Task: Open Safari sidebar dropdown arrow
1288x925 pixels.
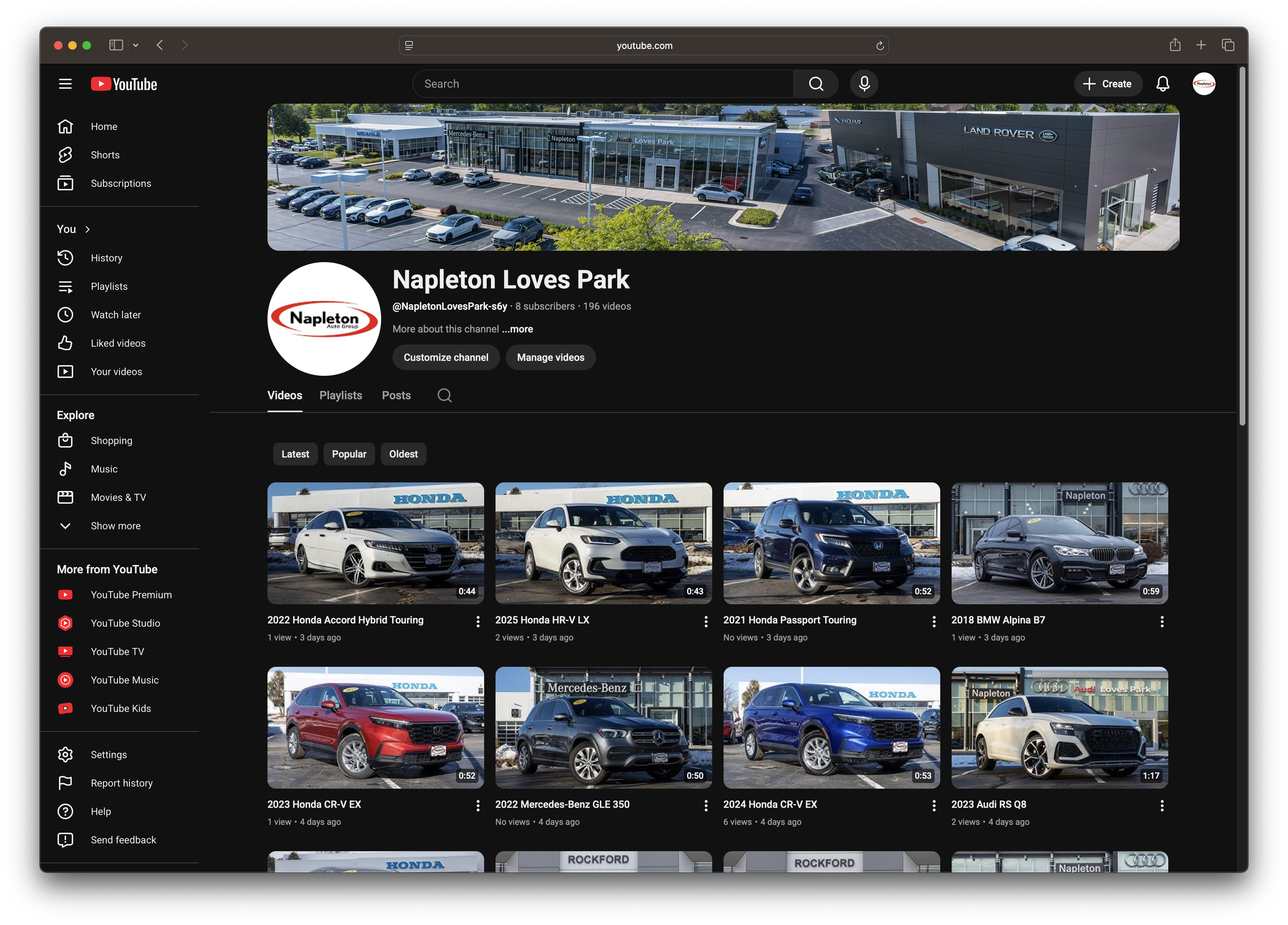Action: click(135, 45)
